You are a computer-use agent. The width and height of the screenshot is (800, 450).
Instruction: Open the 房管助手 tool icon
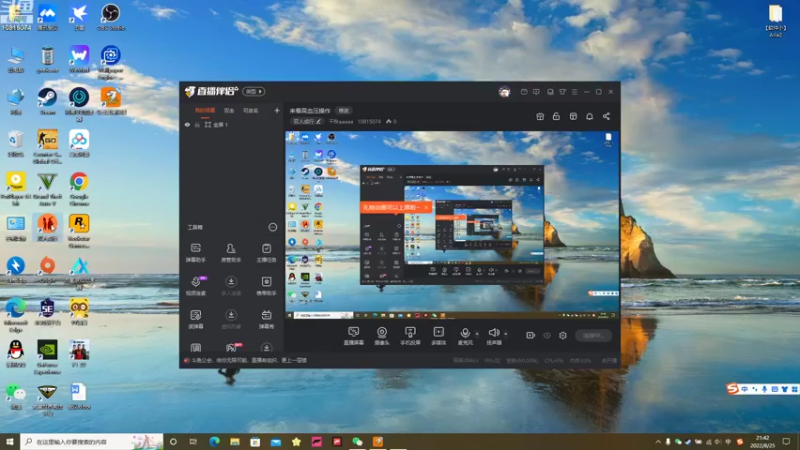point(231,253)
